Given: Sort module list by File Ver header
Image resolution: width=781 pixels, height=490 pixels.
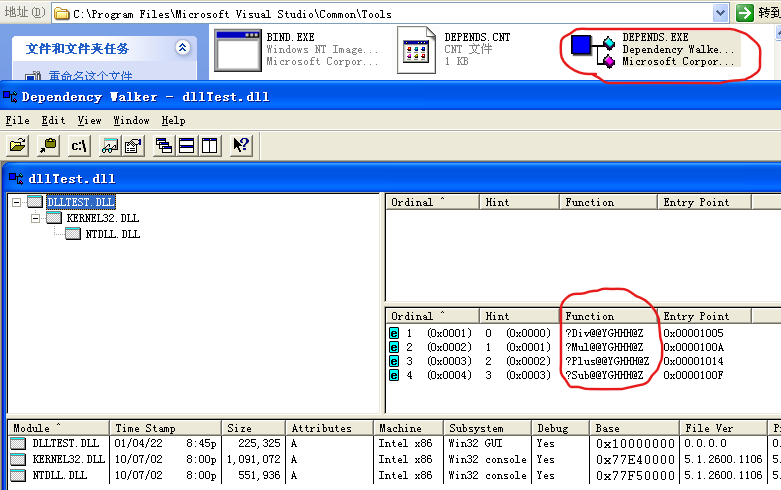Looking at the screenshot, I should (x=723, y=428).
